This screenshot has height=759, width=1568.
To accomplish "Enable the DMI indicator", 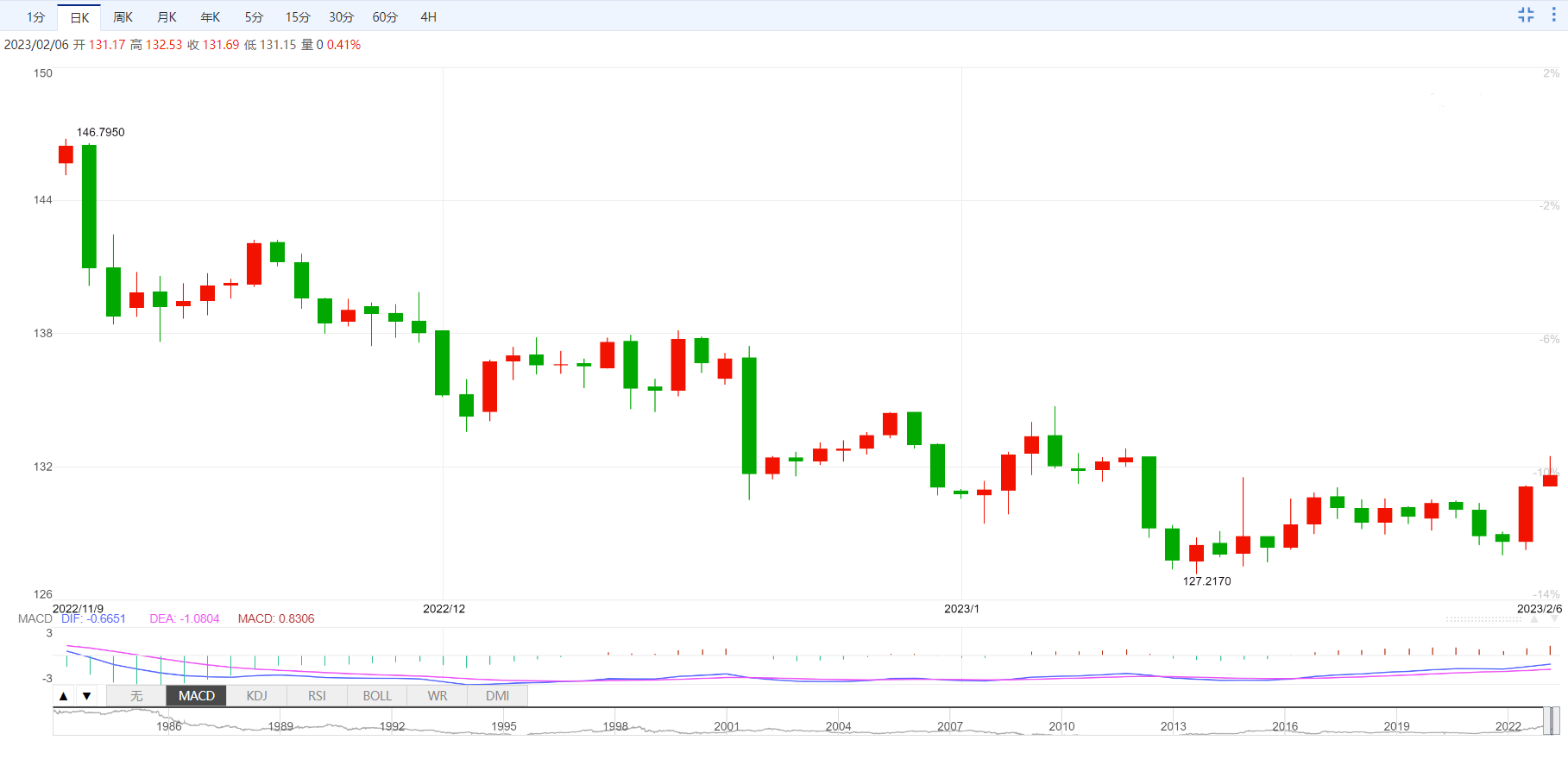I will click(x=497, y=696).
